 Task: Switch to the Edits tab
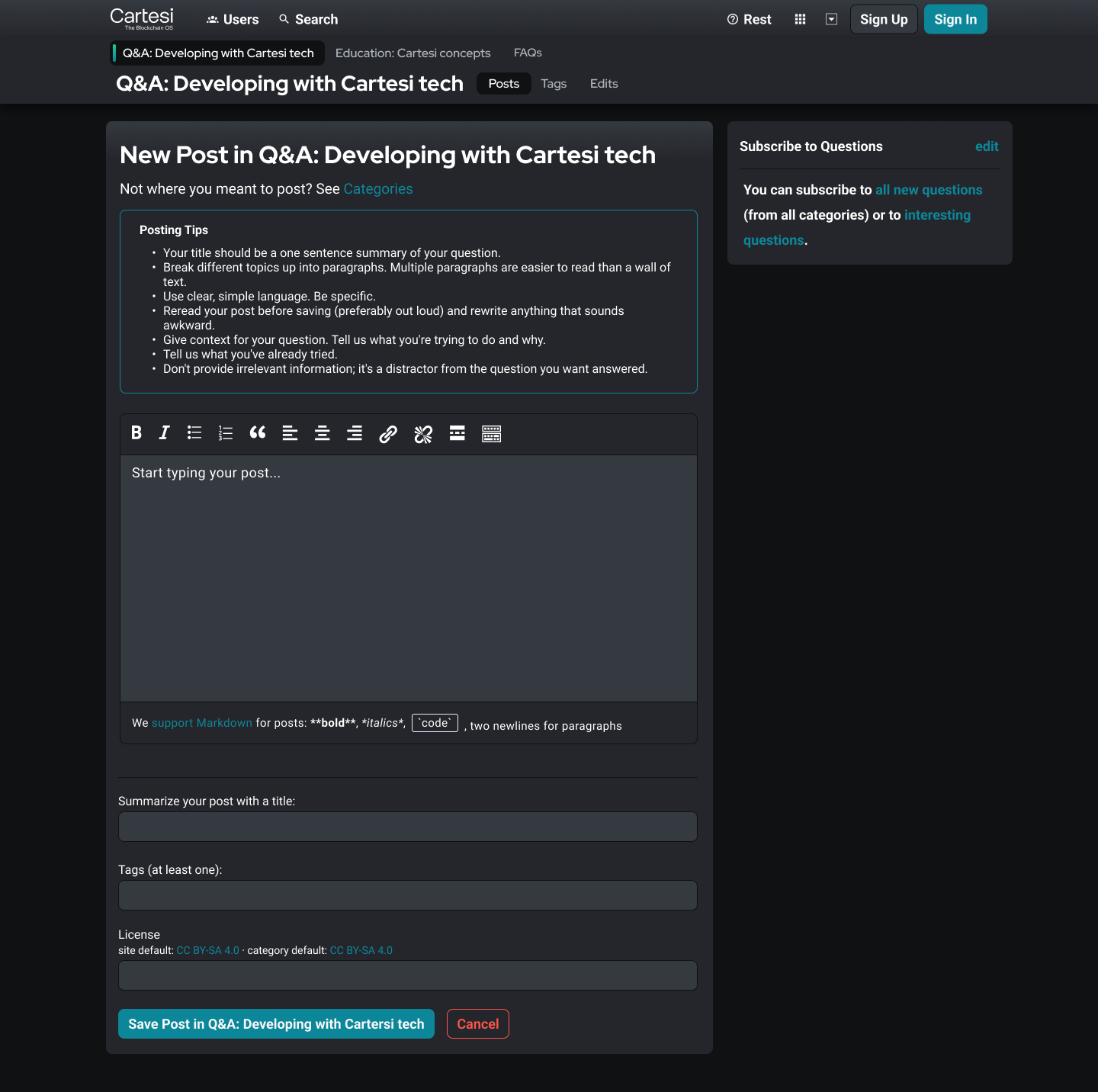(x=604, y=84)
